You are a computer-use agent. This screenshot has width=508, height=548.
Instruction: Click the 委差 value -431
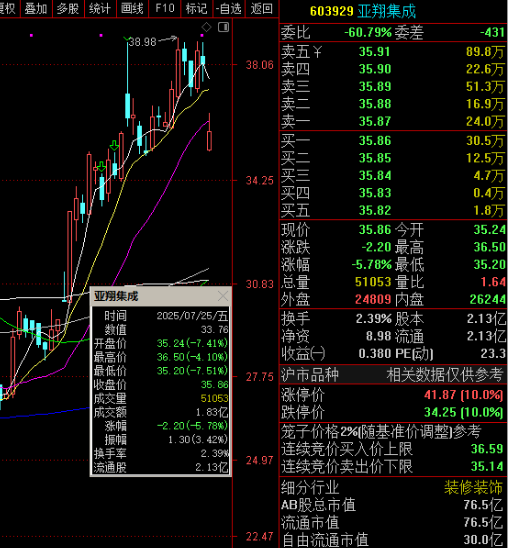(492, 33)
